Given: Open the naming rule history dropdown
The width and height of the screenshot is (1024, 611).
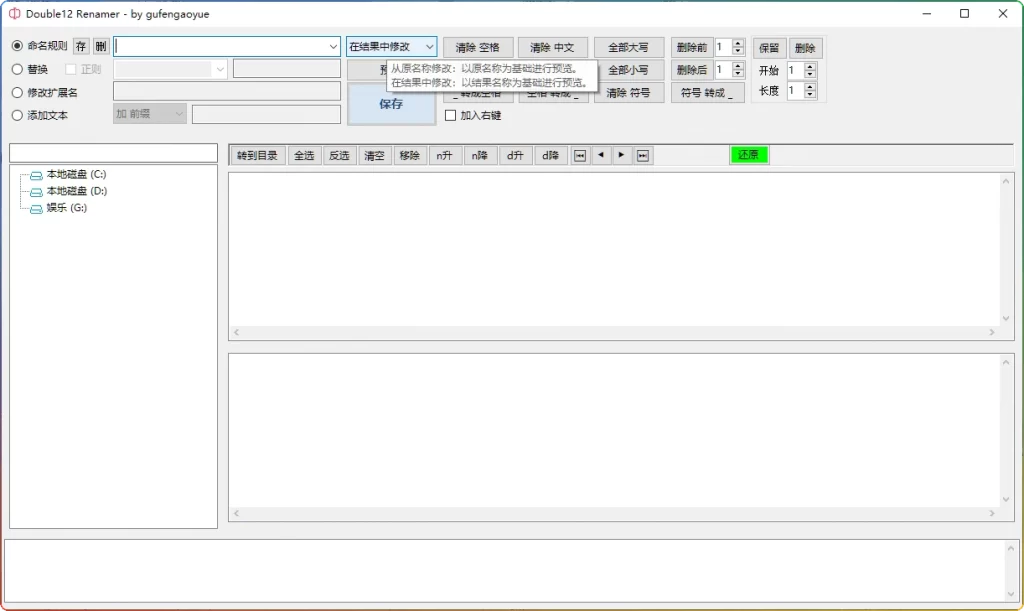Looking at the screenshot, I should (333, 46).
